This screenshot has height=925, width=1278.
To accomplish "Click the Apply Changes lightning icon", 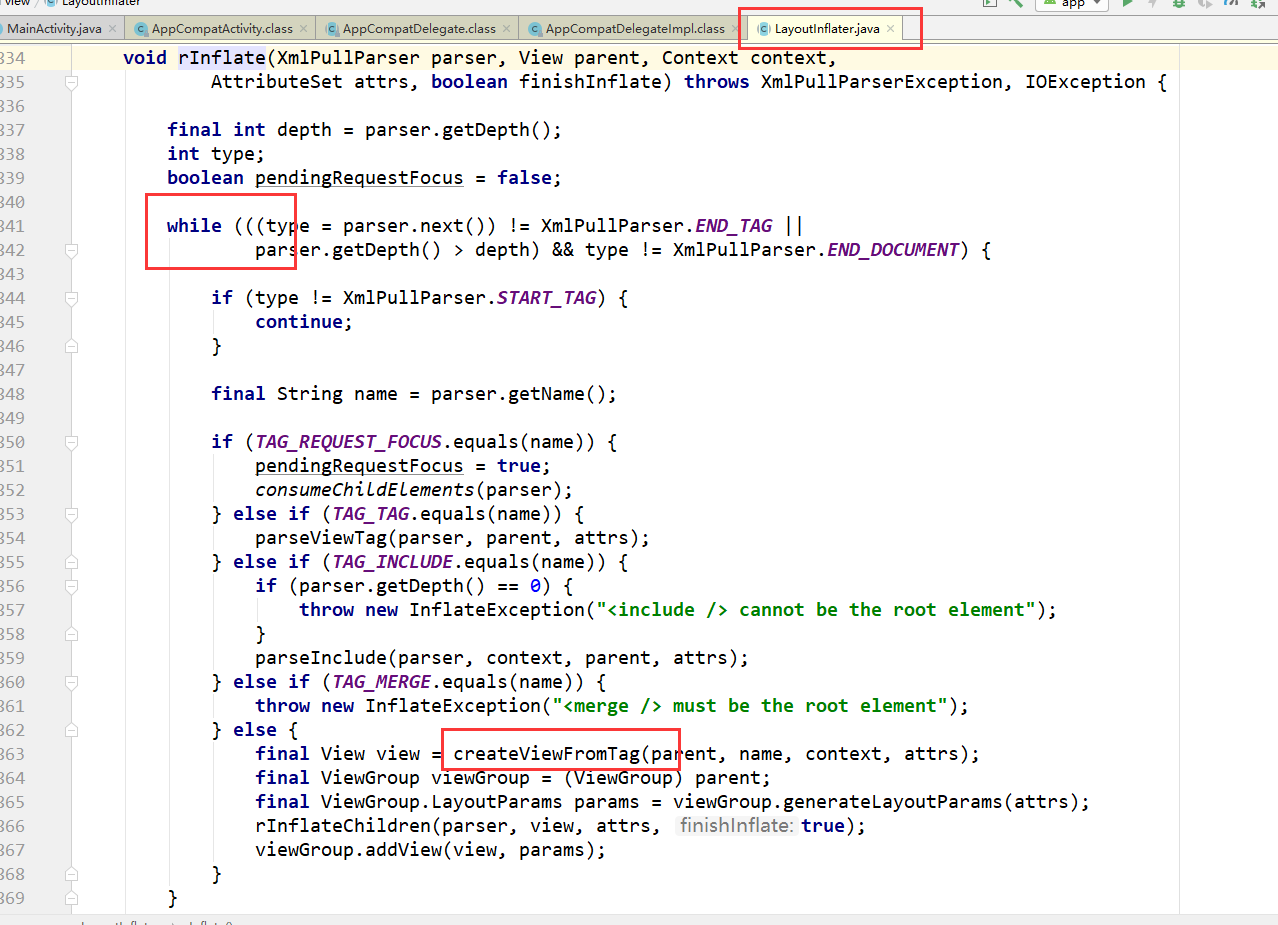I will pos(1152,4).
